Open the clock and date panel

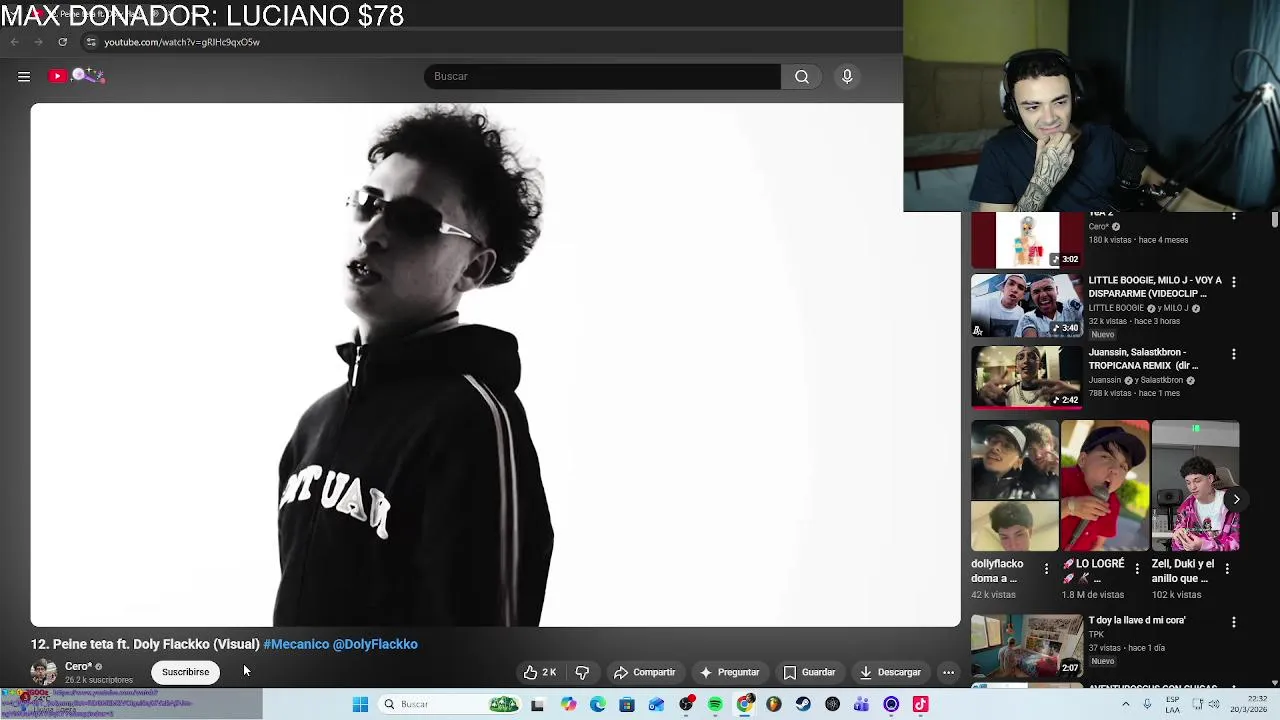point(1249,704)
